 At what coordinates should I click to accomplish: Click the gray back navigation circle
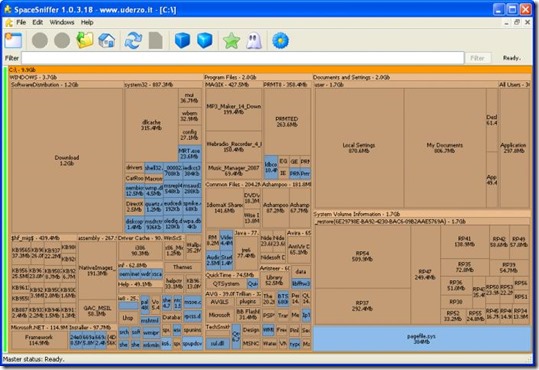click(x=40, y=41)
